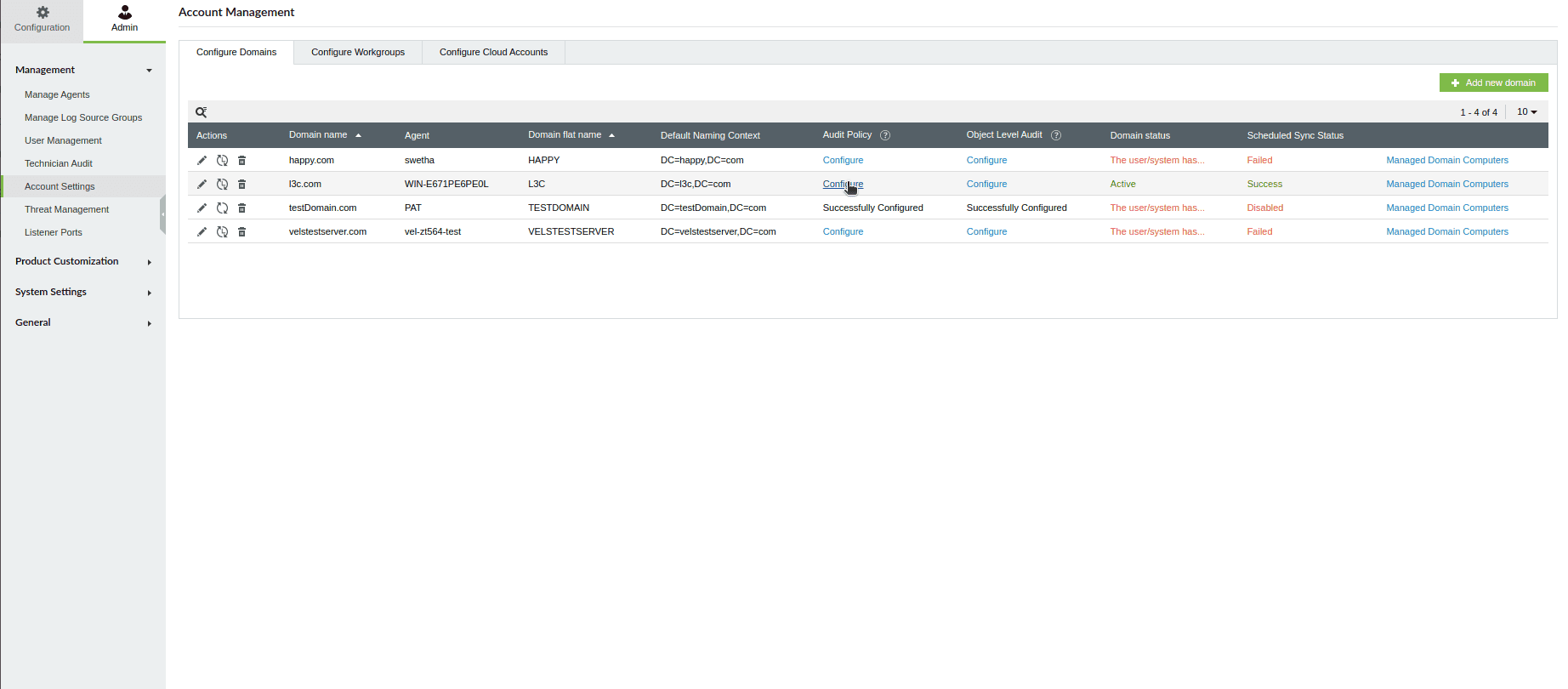Refresh the l3c.com domain sync icon
This screenshot has width=1568, height=689.
(222, 184)
